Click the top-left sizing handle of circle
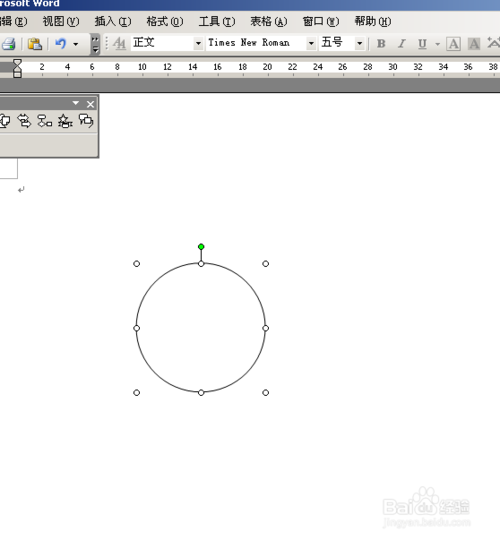Screen dimensions: 500x540 136,264
